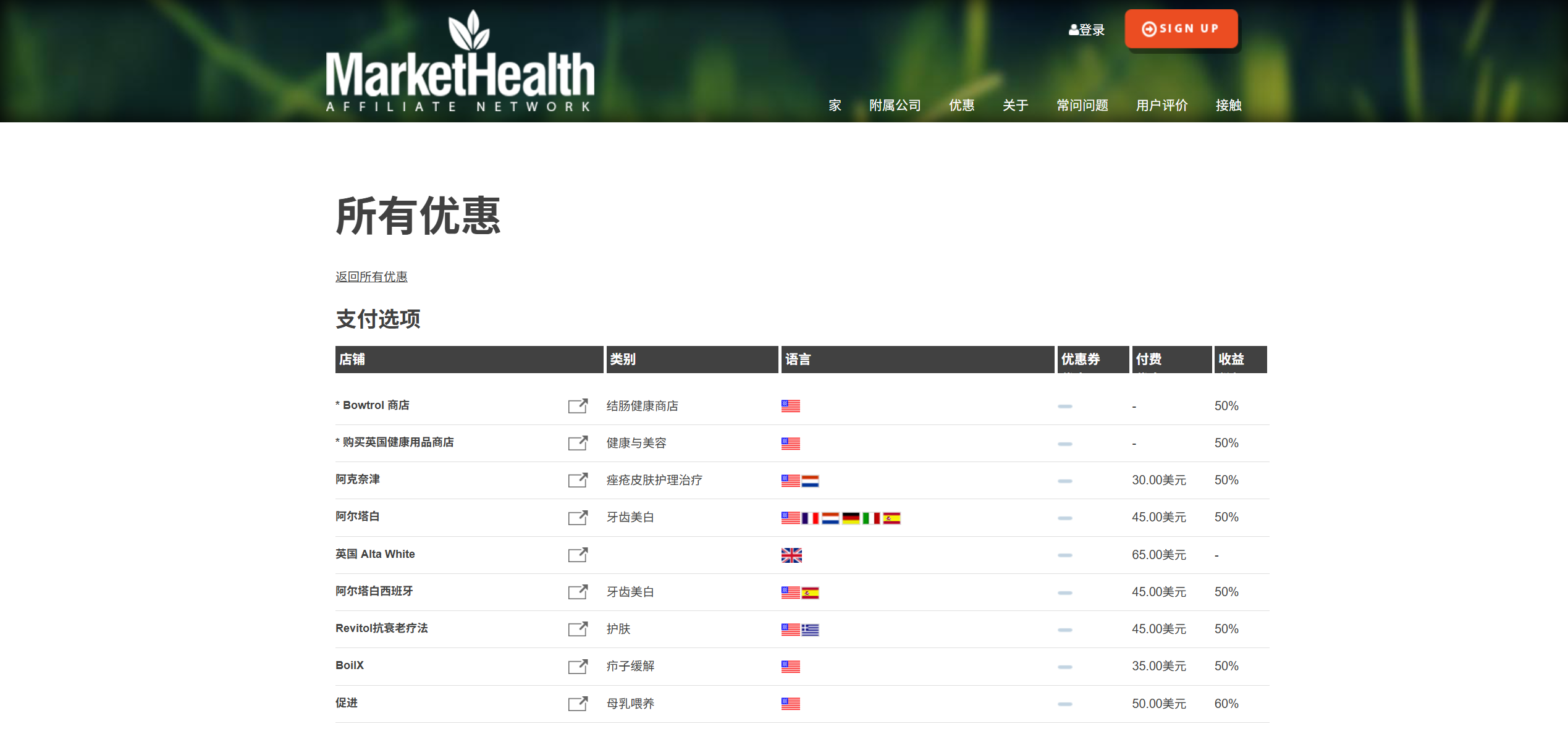Follow the 返回所有优惠 link
Viewport: 1568px width, 729px height.
371,277
